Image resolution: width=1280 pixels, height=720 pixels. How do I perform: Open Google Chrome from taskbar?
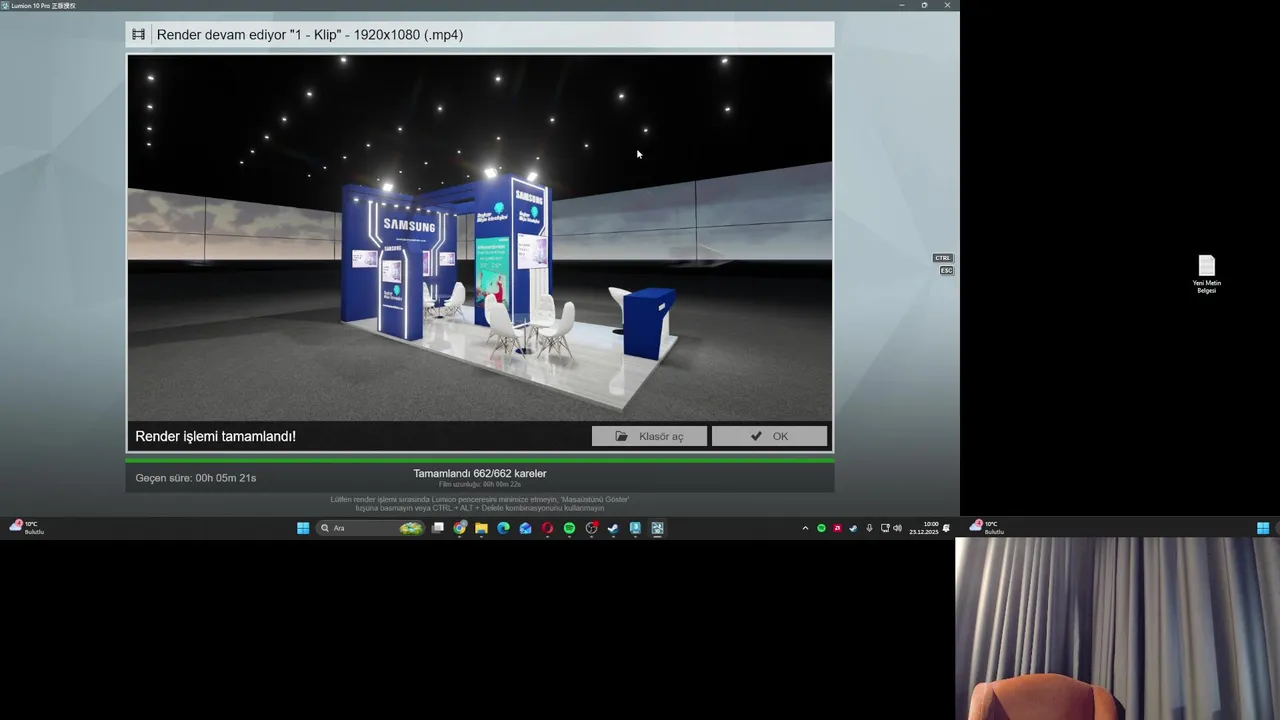460,528
